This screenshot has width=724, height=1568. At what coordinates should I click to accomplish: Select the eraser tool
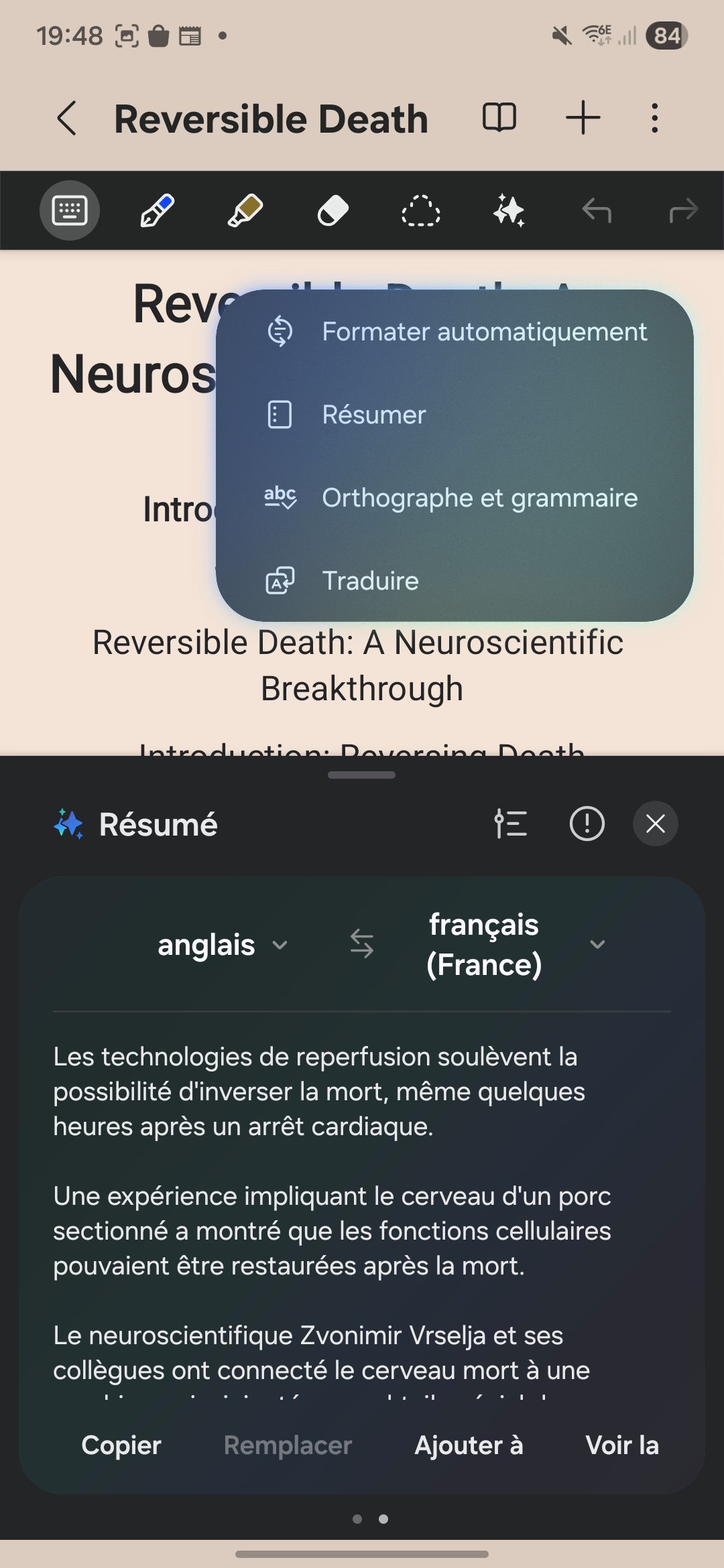click(333, 211)
